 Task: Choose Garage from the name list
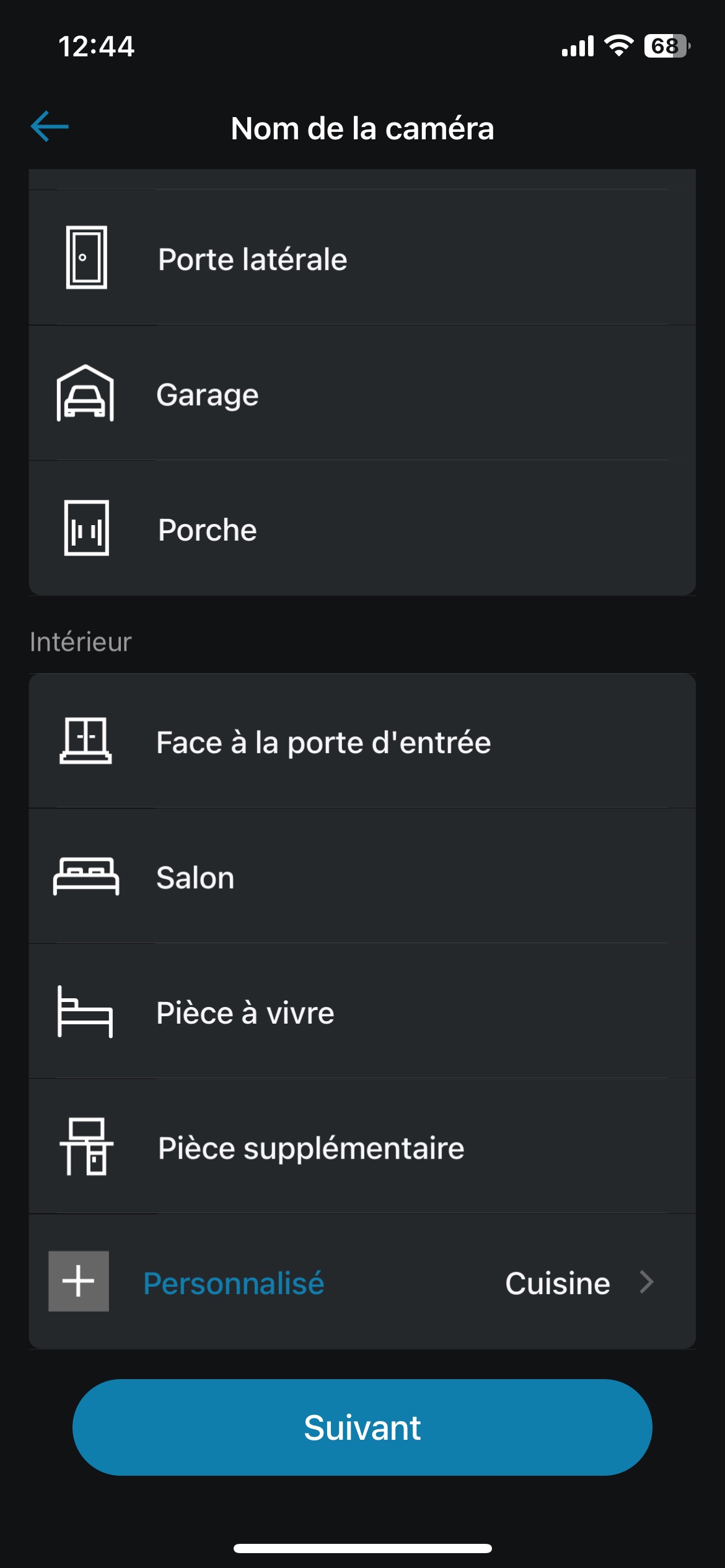tap(208, 394)
